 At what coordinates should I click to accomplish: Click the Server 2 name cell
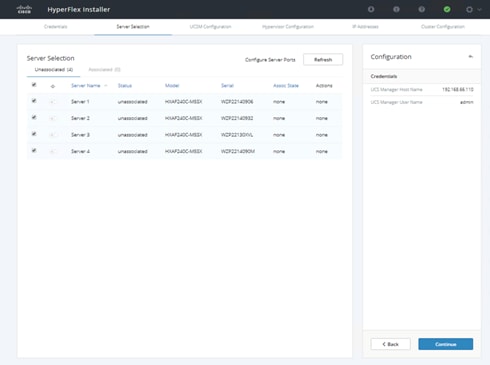click(x=80, y=118)
